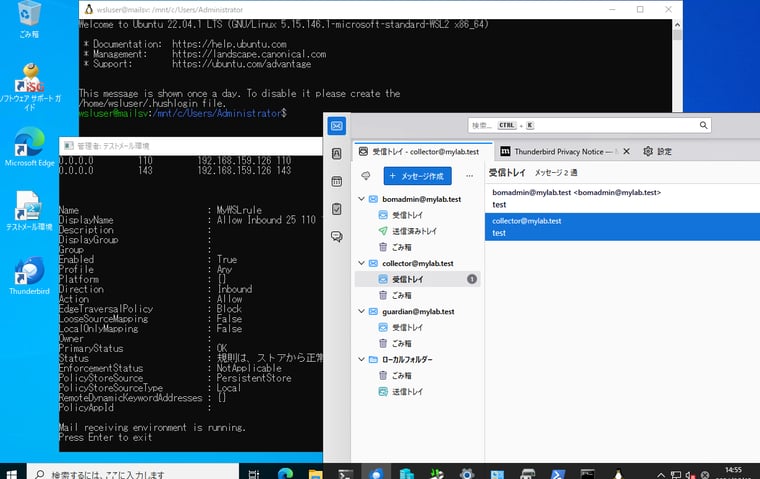Launch Microsoft Edge desktop shortcut
Image resolution: width=760 pixels, height=479 pixels.
(x=30, y=147)
